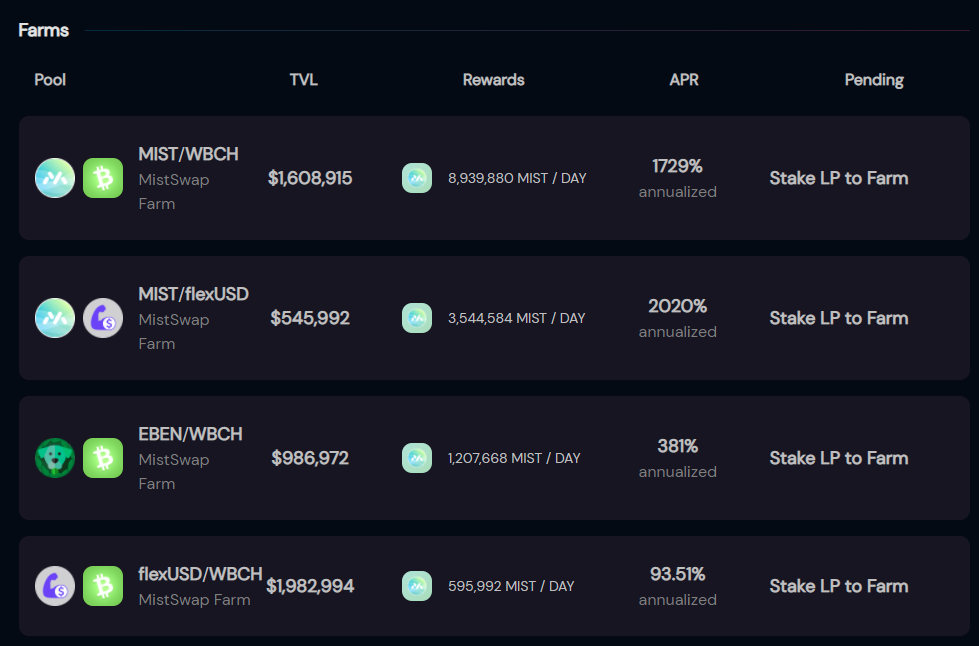Click the 2020% APR value
This screenshot has height=646, width=979.
tap(677, 306)
